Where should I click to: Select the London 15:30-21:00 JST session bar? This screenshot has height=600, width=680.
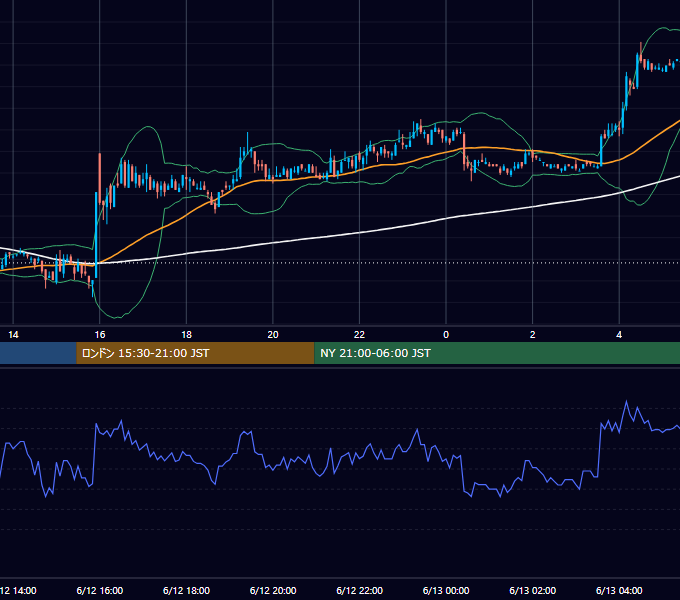(195, 353)
